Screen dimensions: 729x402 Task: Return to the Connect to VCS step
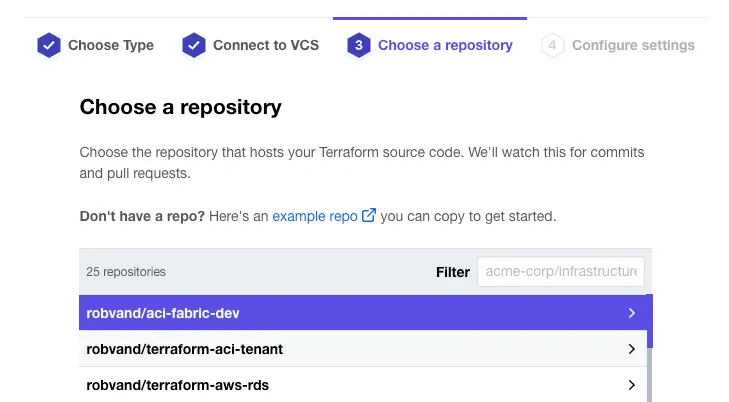265,45
